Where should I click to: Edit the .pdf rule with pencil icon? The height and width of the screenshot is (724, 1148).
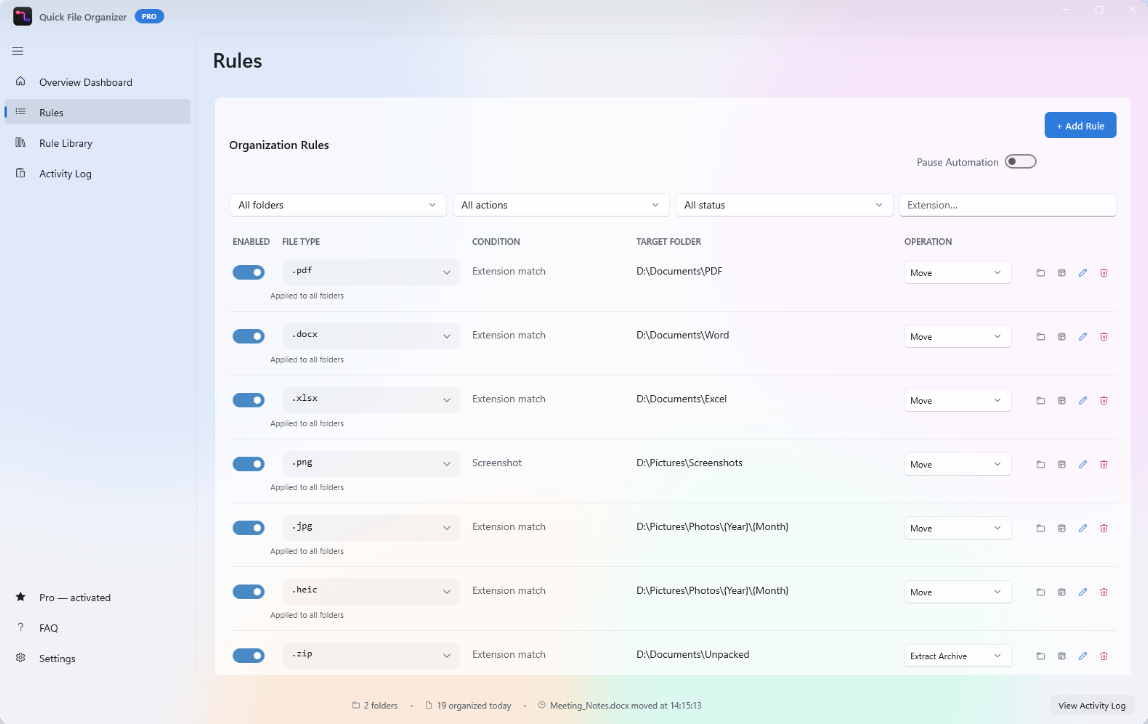click(1083, 273)
